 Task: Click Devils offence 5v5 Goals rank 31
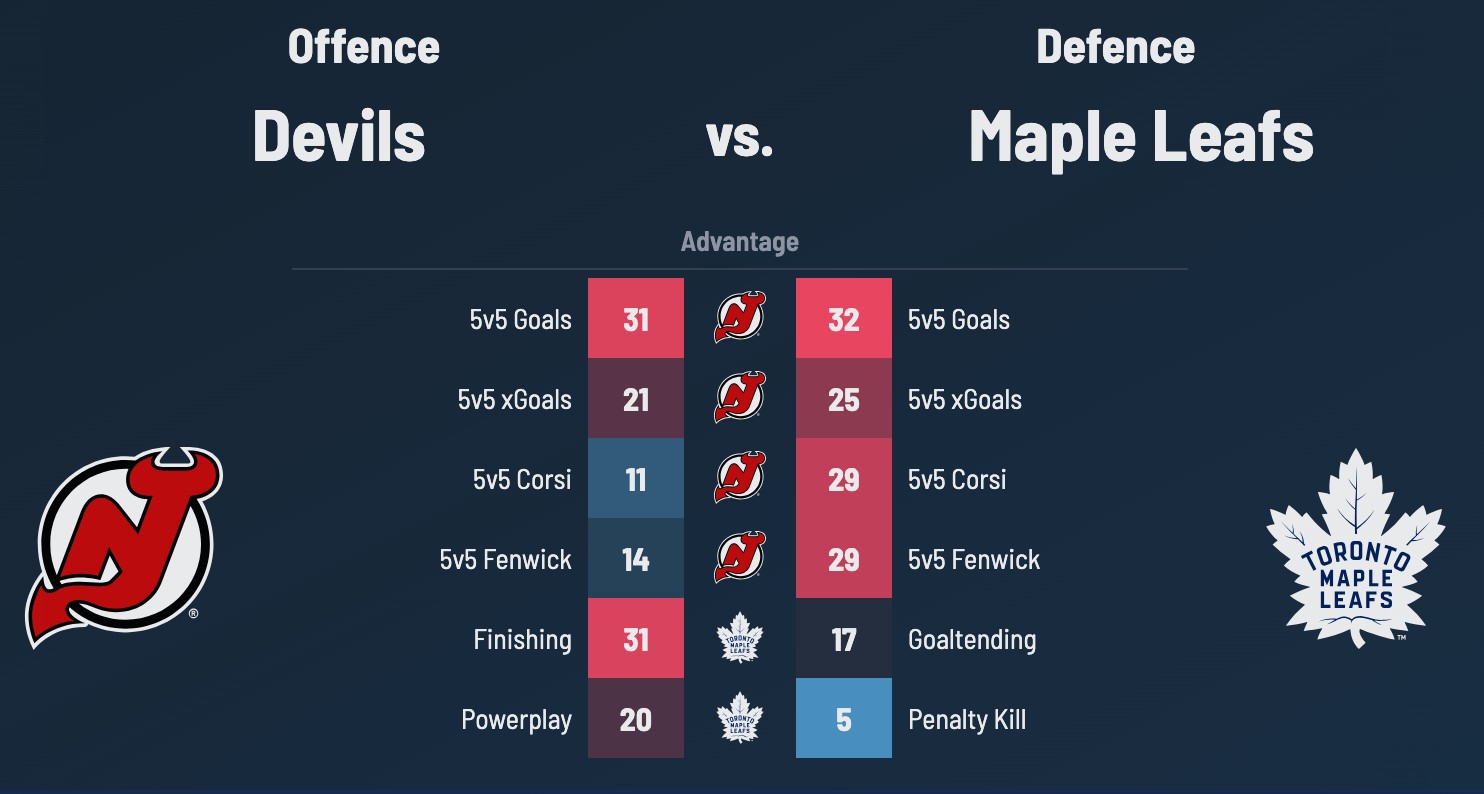(636, 318)
